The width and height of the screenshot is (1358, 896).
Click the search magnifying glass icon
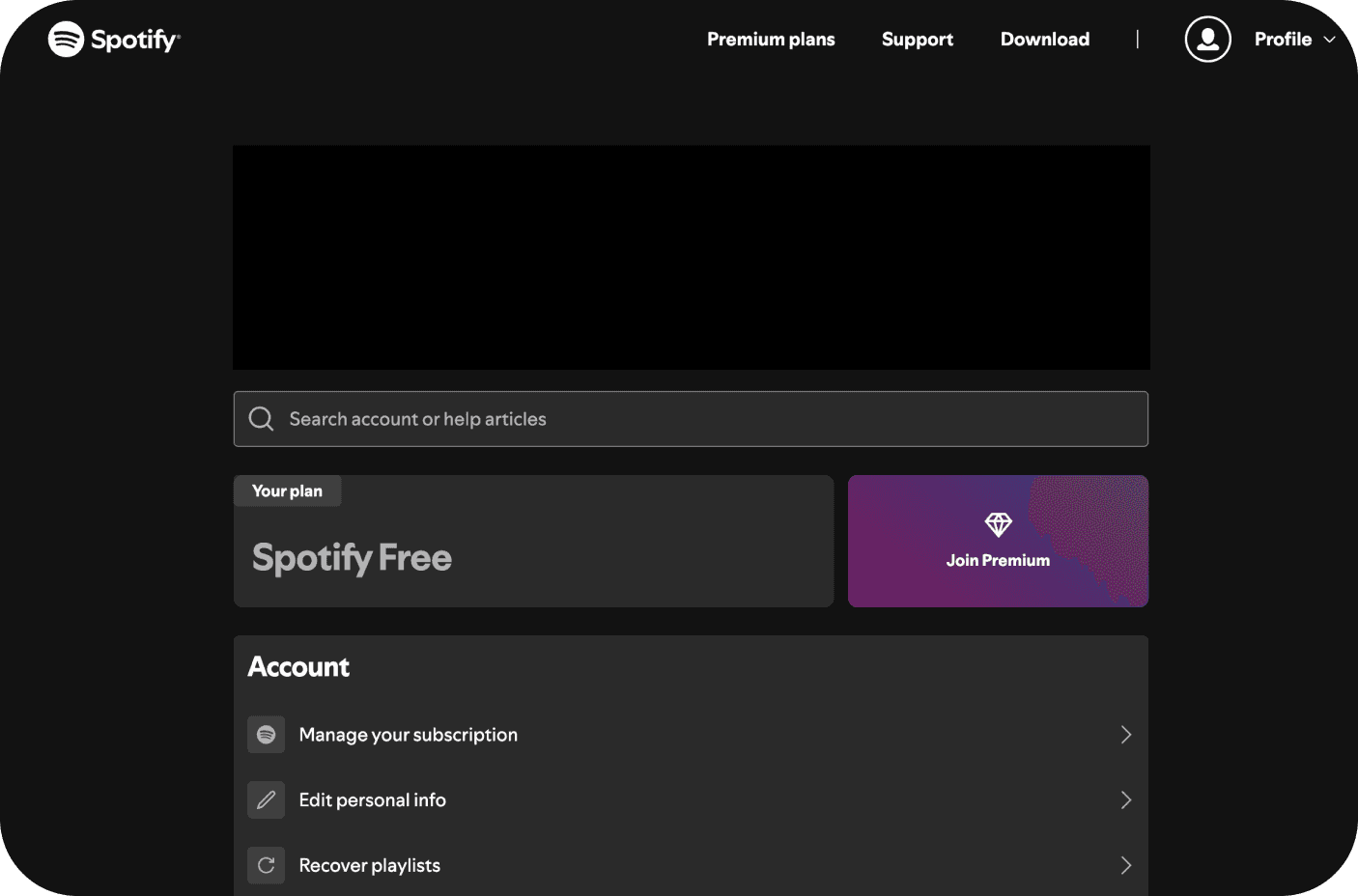pyautogui.click(x=261, y=418)
